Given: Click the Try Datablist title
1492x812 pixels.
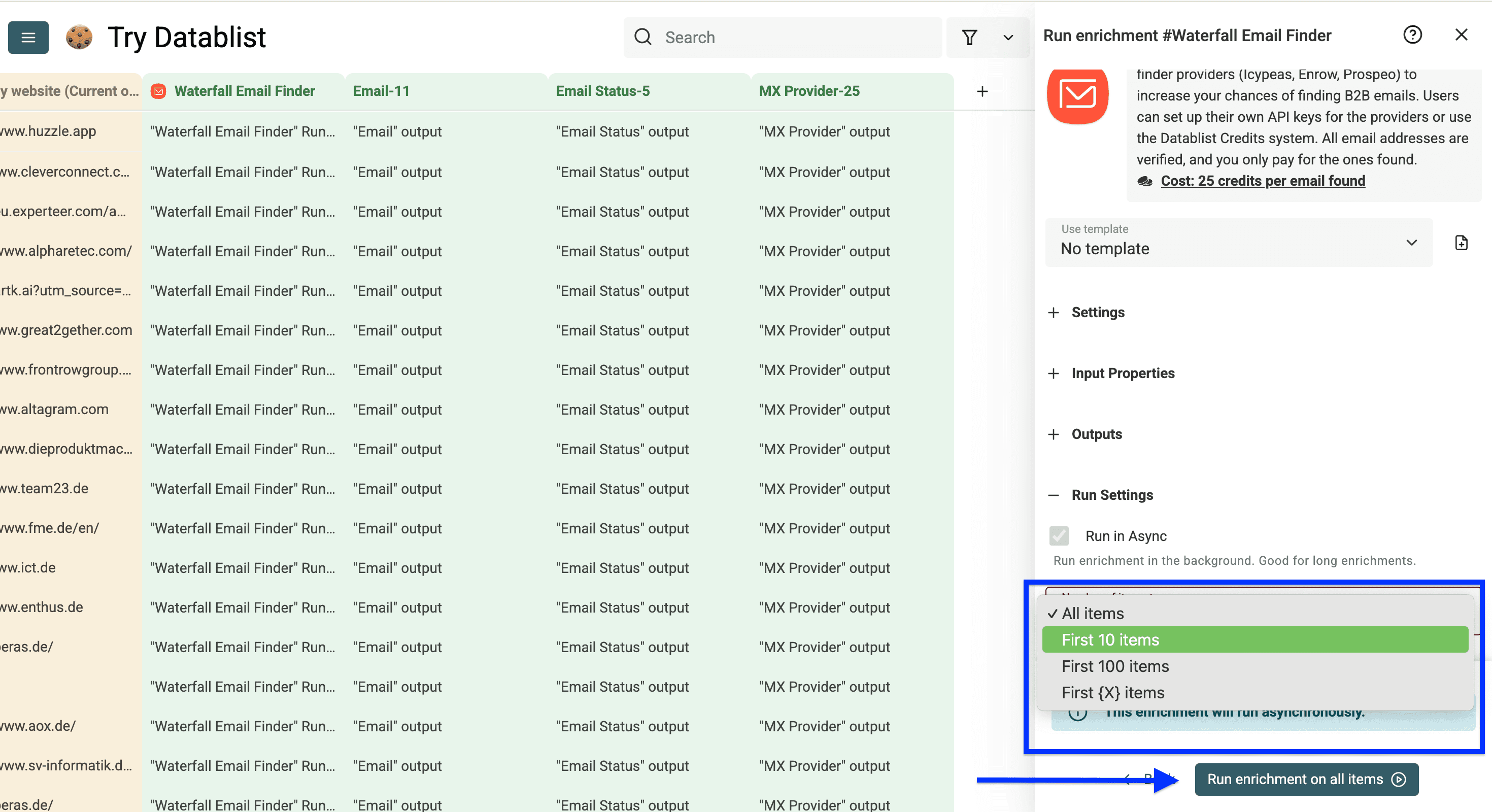Looking at the screenshot, I should pos(187,38).
